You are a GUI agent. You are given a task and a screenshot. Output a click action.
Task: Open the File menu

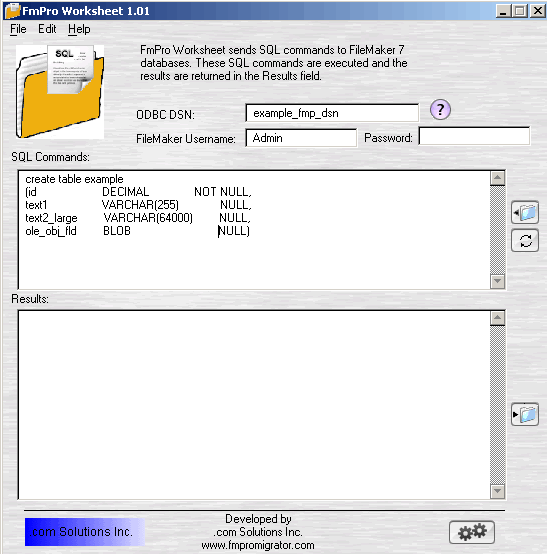(18, 29)
